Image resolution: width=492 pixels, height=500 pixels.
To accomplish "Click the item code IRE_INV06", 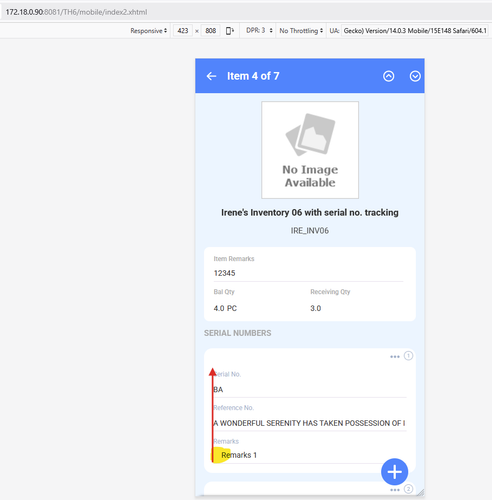I will tap(310, 231).
